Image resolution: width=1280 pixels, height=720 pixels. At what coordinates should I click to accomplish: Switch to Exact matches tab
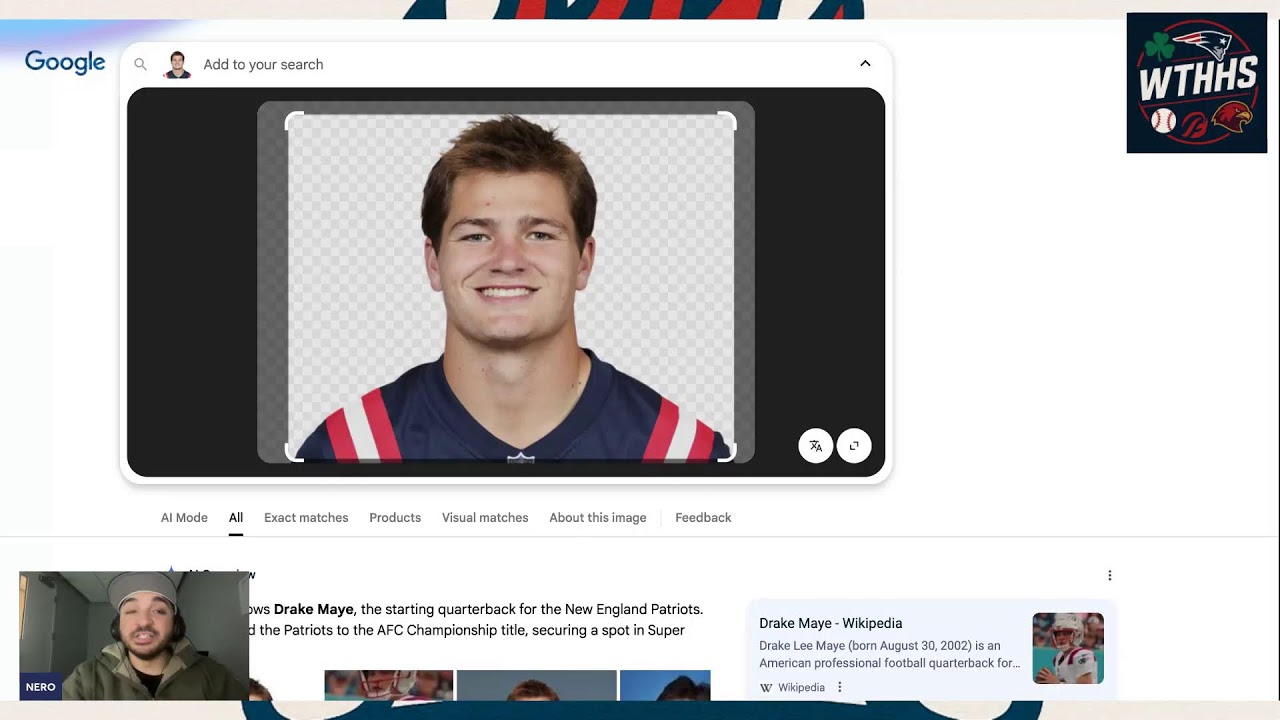point(306,518)
